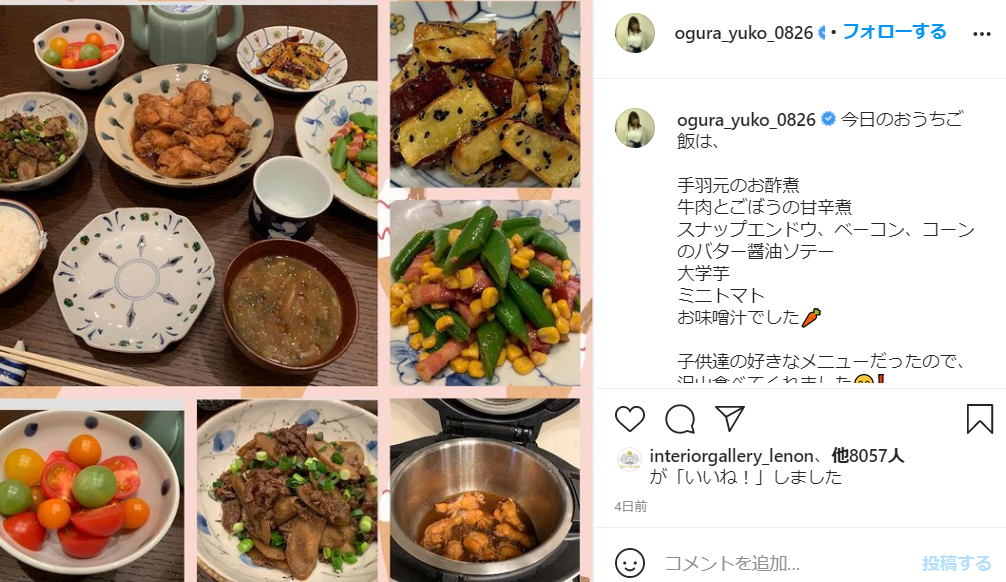Click the caption profile avatar

(635, 128)
